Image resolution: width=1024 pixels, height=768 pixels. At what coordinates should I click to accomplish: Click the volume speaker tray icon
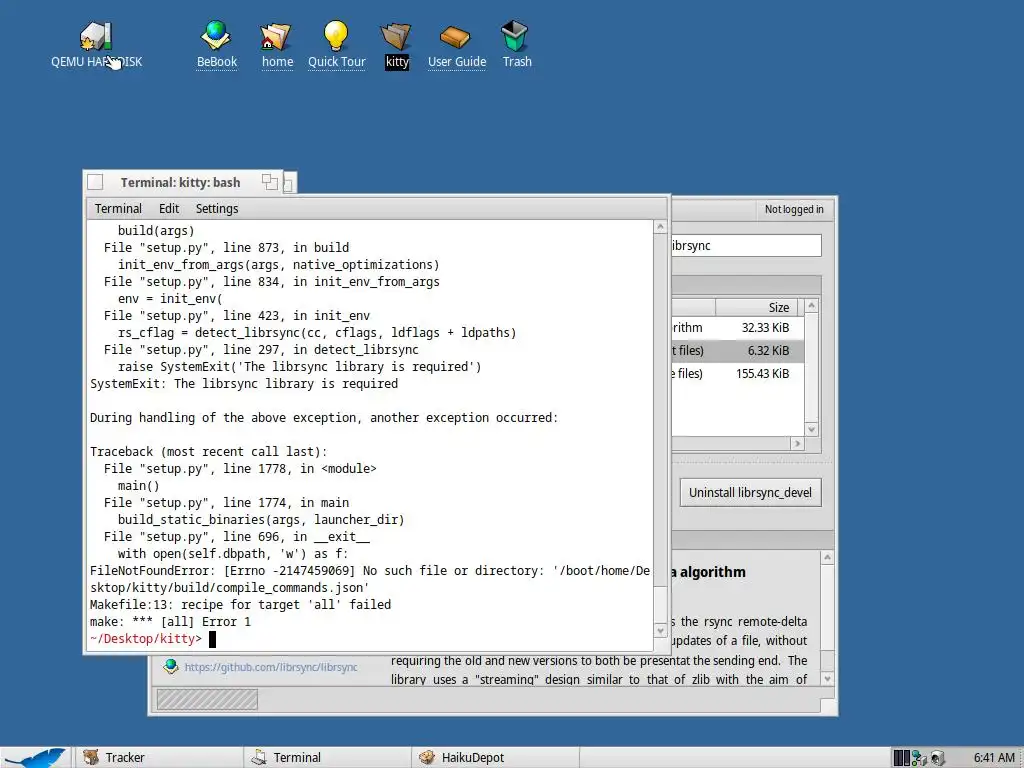pos(938,758)
